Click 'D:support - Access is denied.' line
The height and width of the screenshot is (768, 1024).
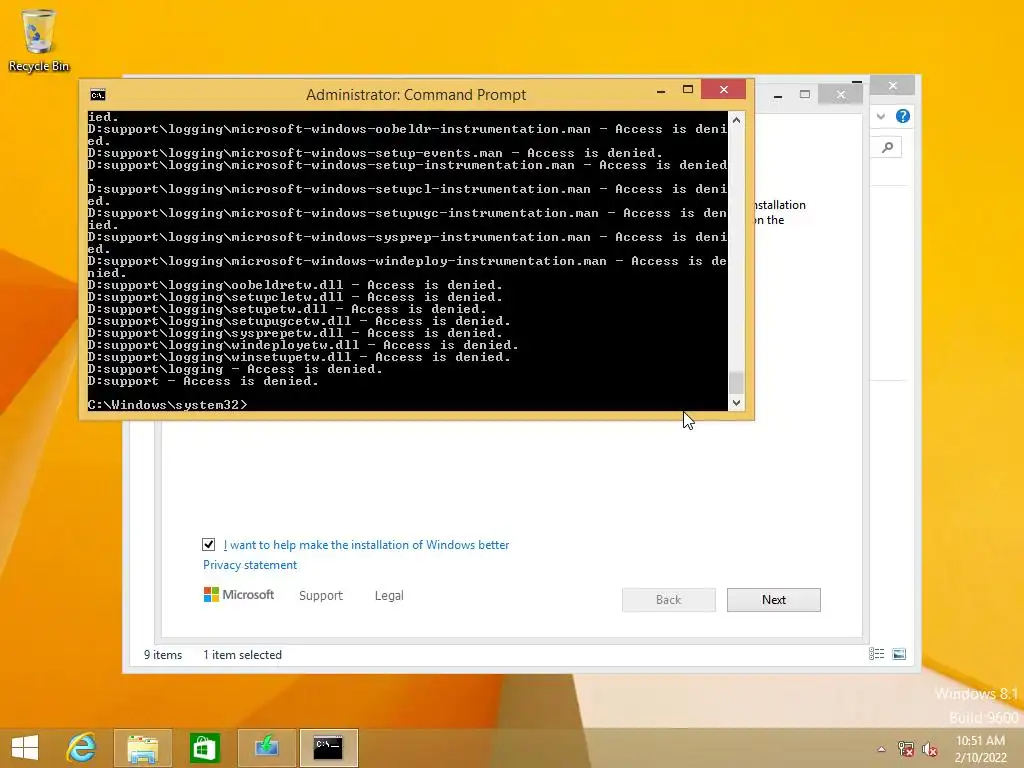coord(203,381)
